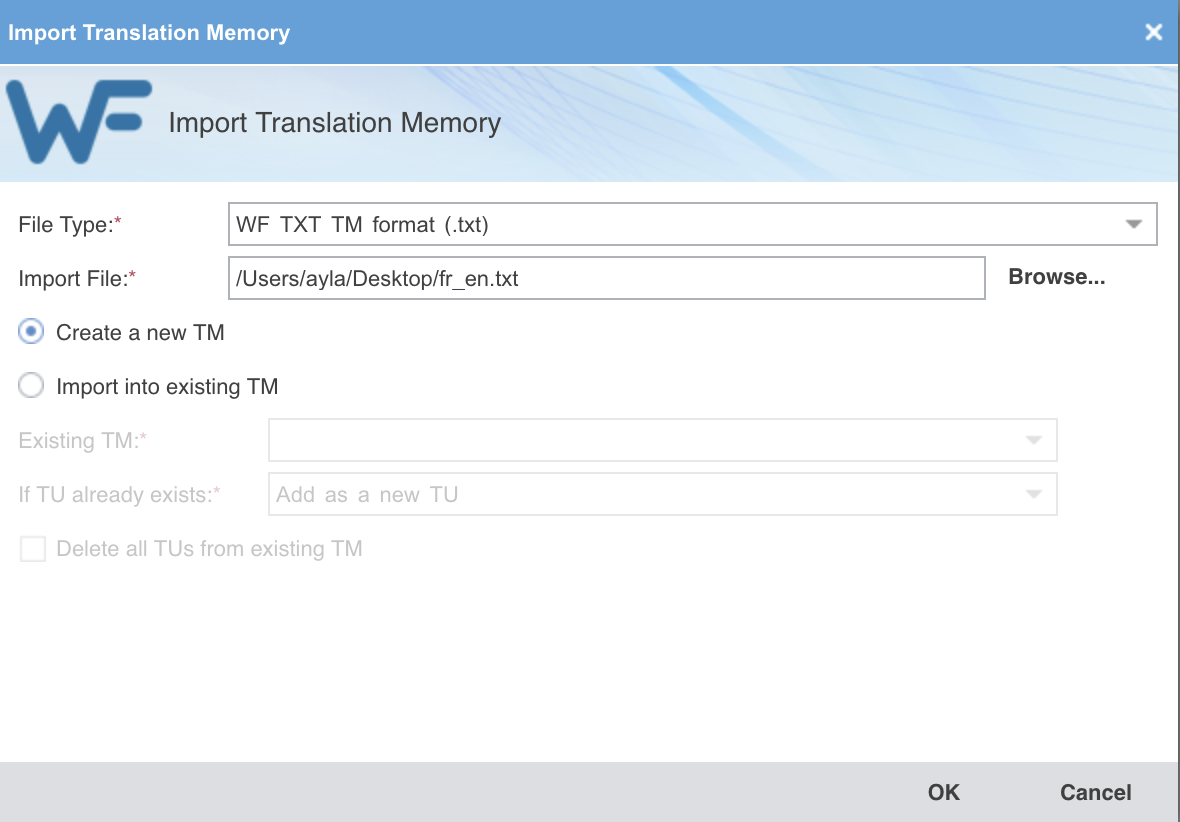Select the Create a new TM option
Viewport: 1180px width, 822px height.
coord(31,332)
